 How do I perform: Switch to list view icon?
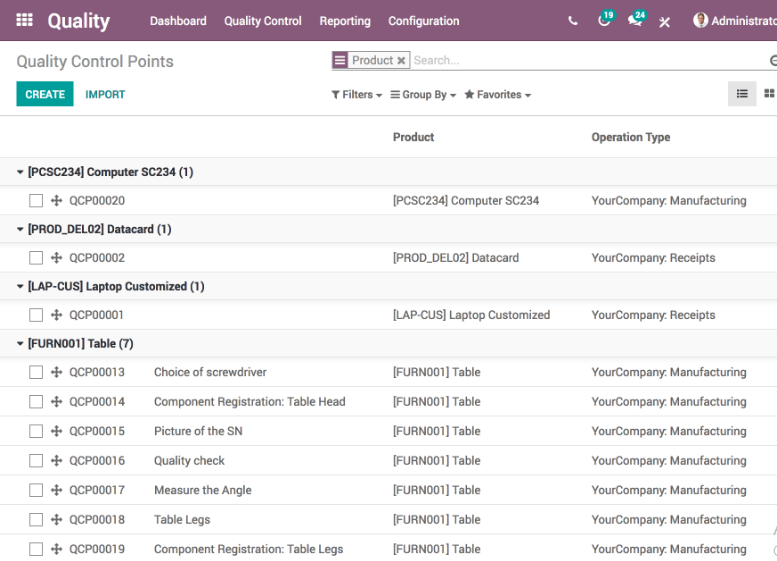pos(742,94)
